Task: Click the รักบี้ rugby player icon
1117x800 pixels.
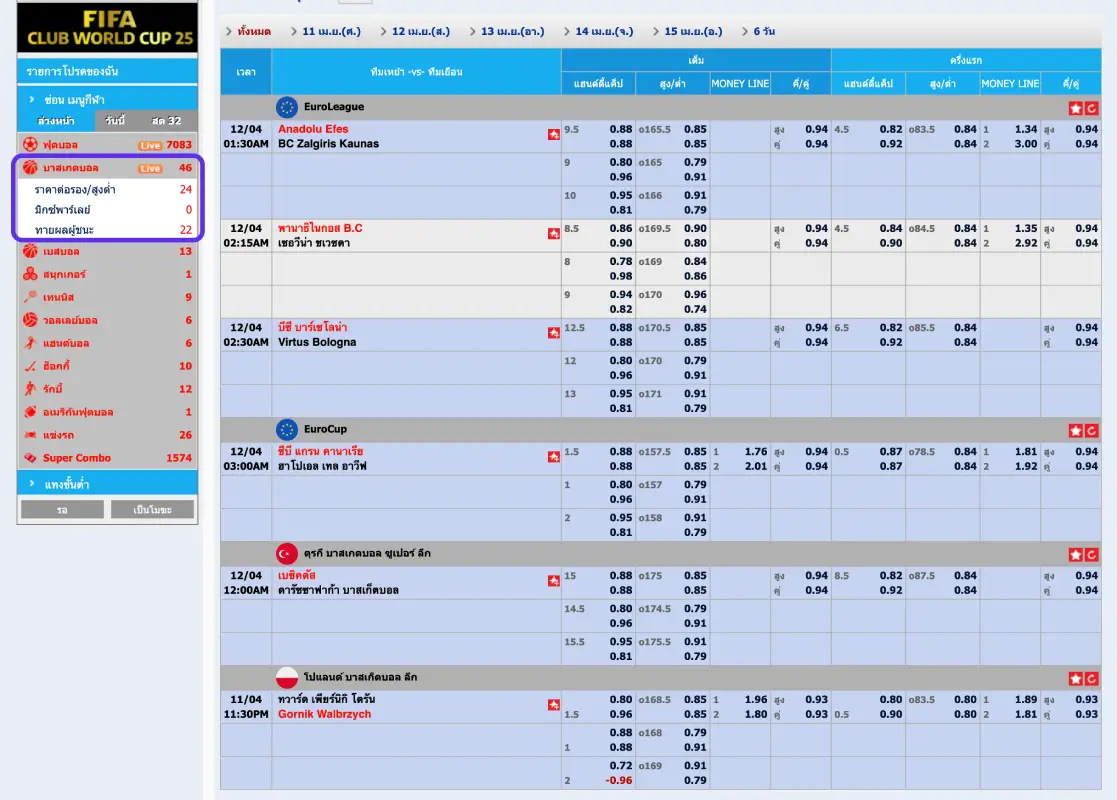Action: tap(30, 389)
